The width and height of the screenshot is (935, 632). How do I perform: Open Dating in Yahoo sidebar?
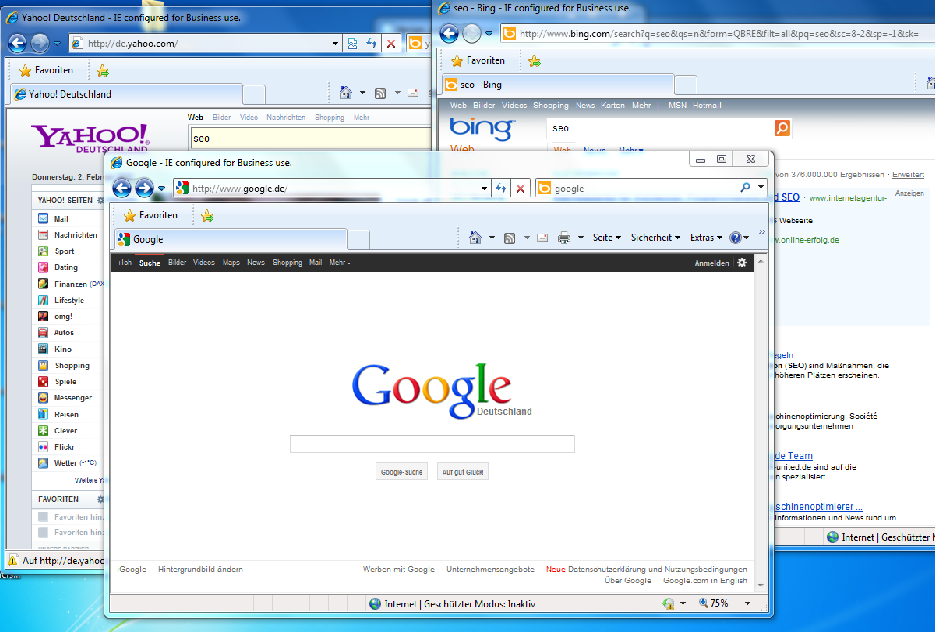click(x=58, y=267)
